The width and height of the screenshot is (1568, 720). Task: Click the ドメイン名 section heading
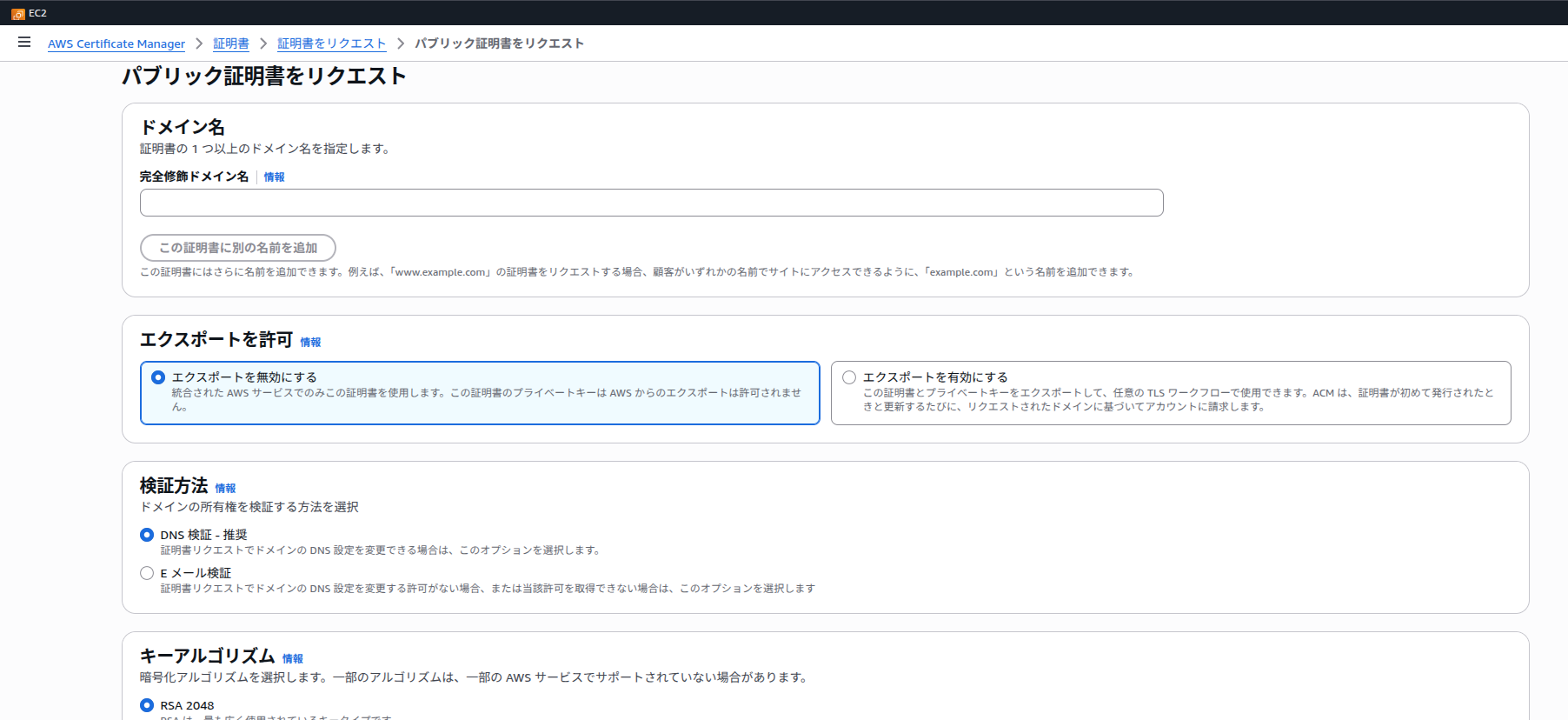tap(183, 127)
